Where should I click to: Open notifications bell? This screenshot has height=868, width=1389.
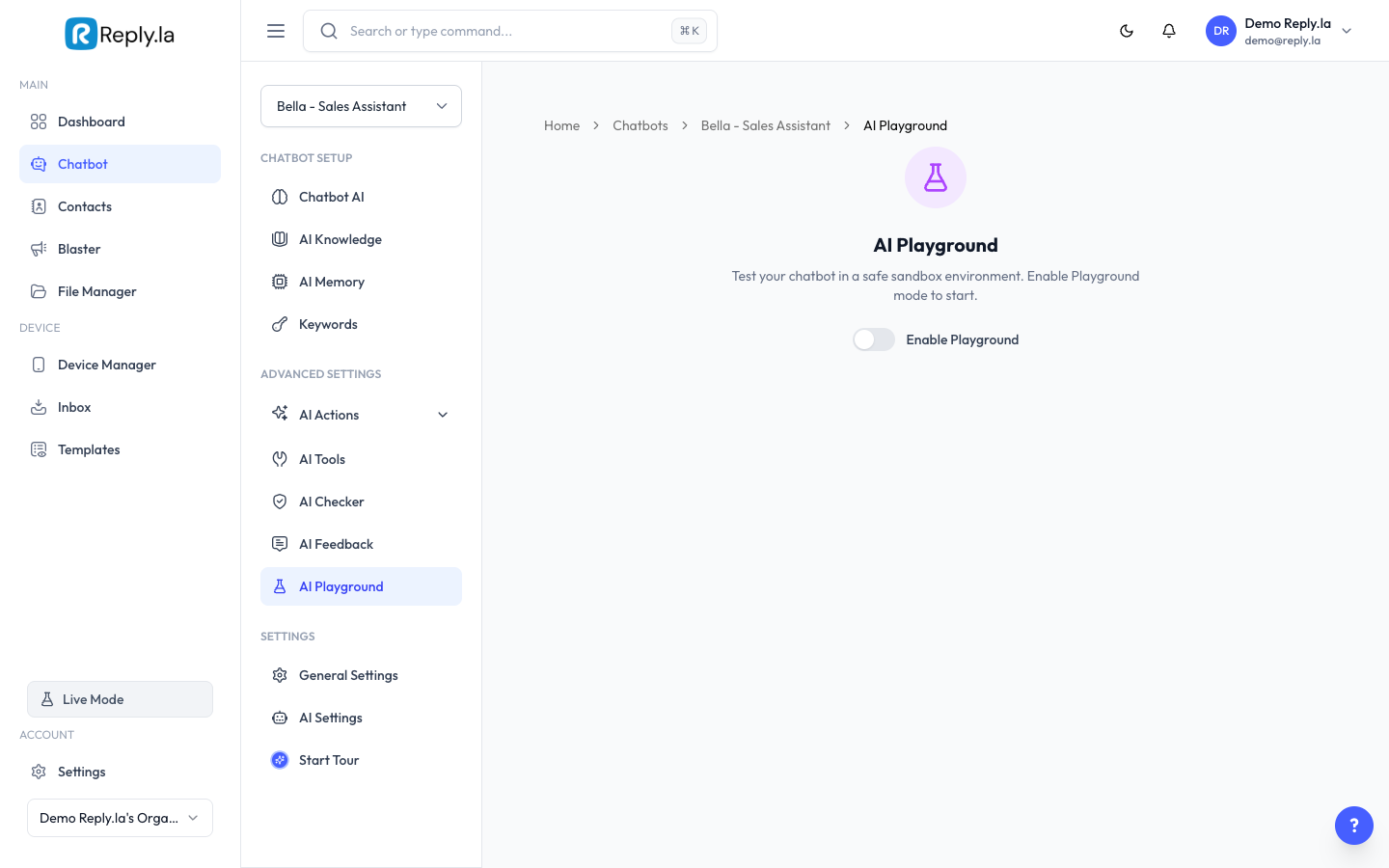coord(1169,31)
